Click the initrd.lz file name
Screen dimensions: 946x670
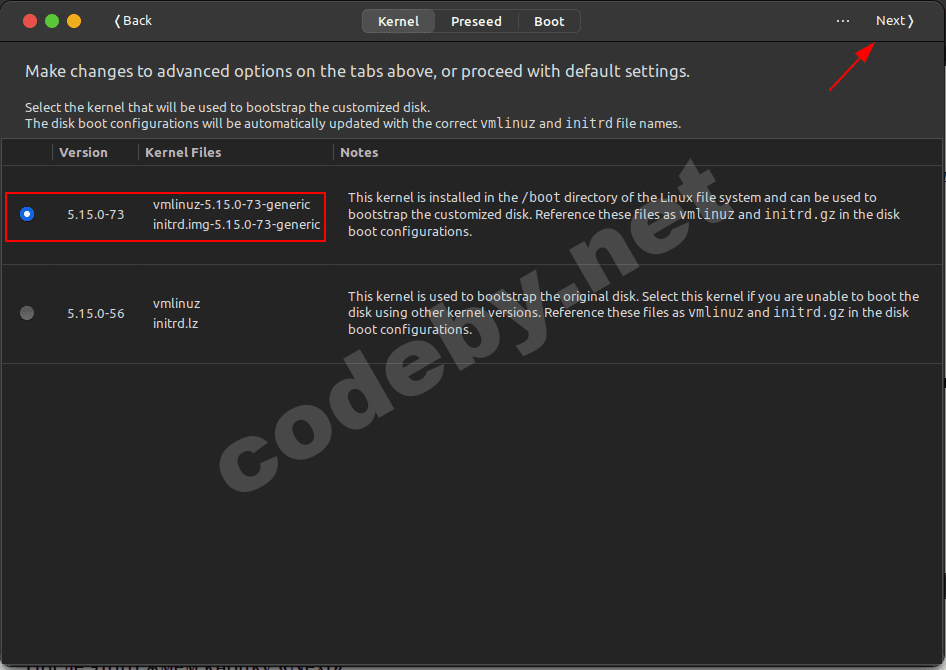click(x=175, y=323)
